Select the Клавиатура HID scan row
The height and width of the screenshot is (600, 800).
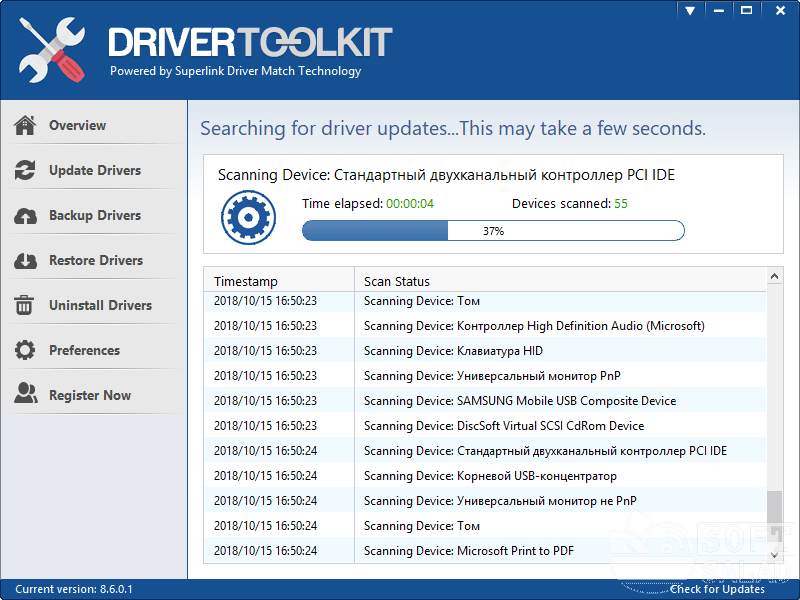[485, 351]
